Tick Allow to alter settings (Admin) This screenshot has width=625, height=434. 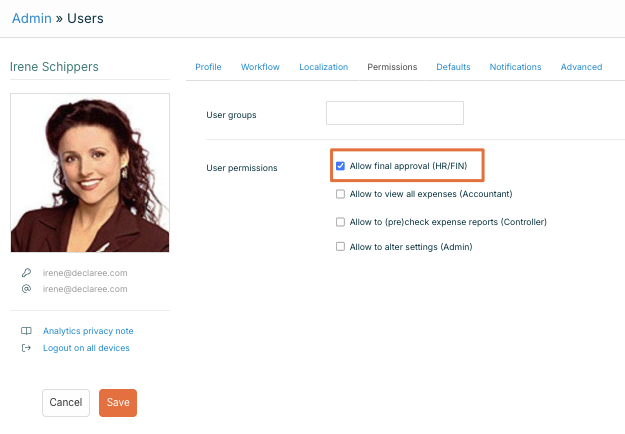tap(341, 247)
